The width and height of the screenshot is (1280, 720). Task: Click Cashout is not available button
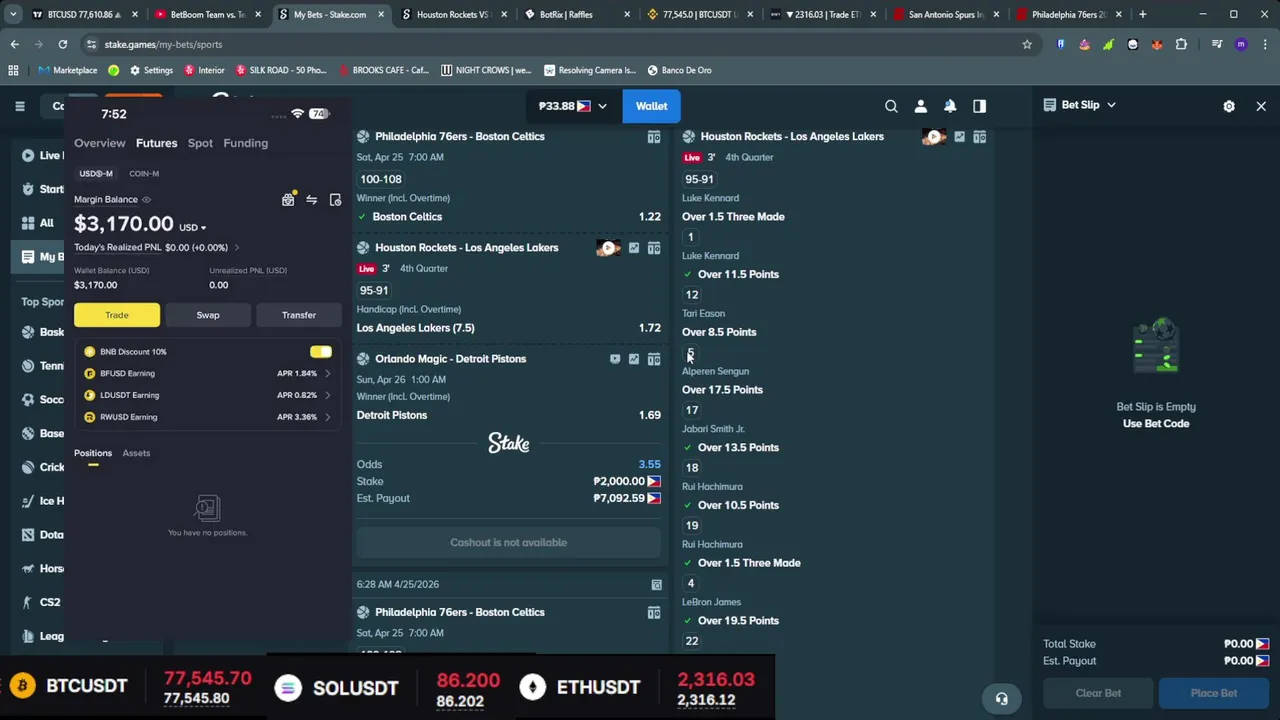(x=508, y=543)
